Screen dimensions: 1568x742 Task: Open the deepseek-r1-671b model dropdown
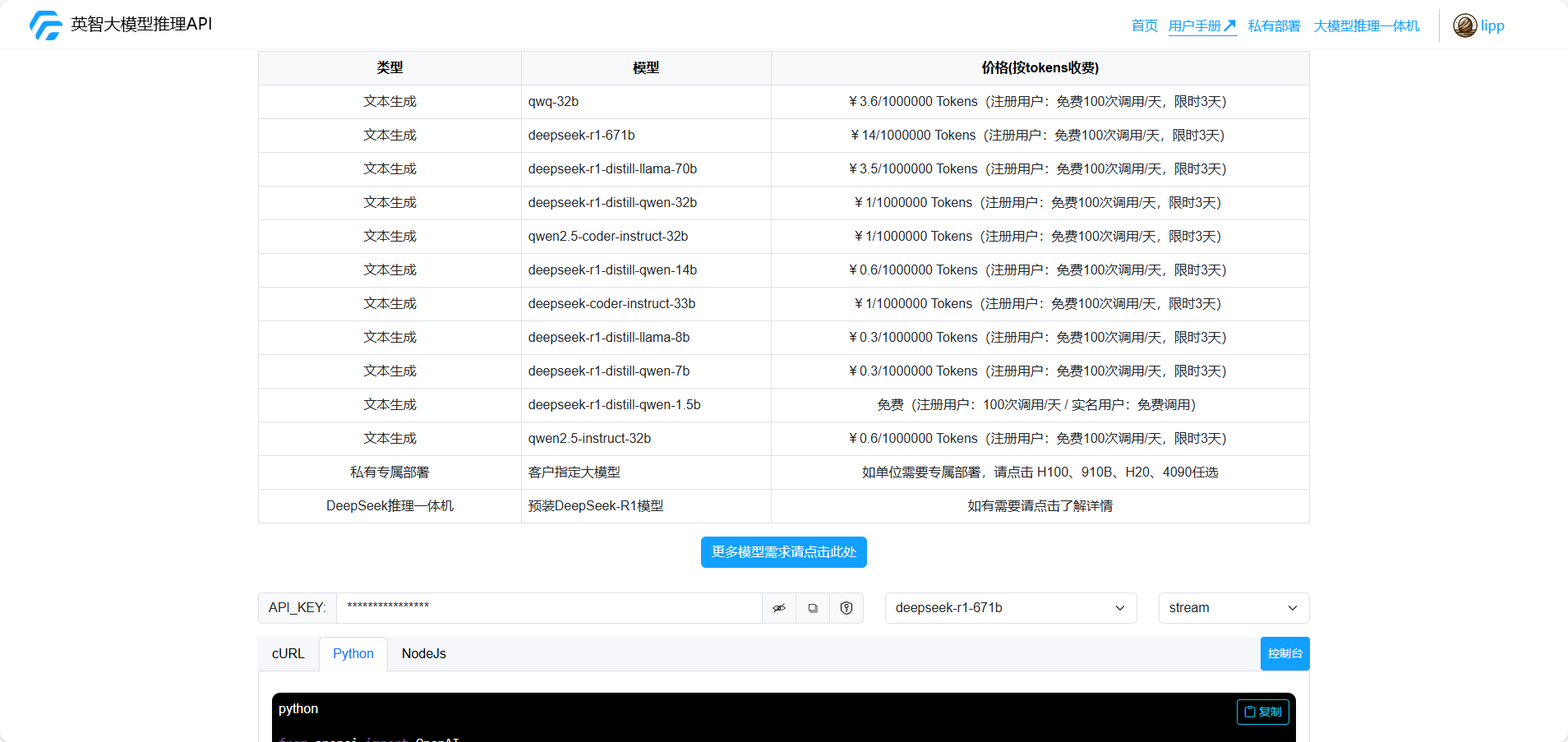coord(1011,608)
